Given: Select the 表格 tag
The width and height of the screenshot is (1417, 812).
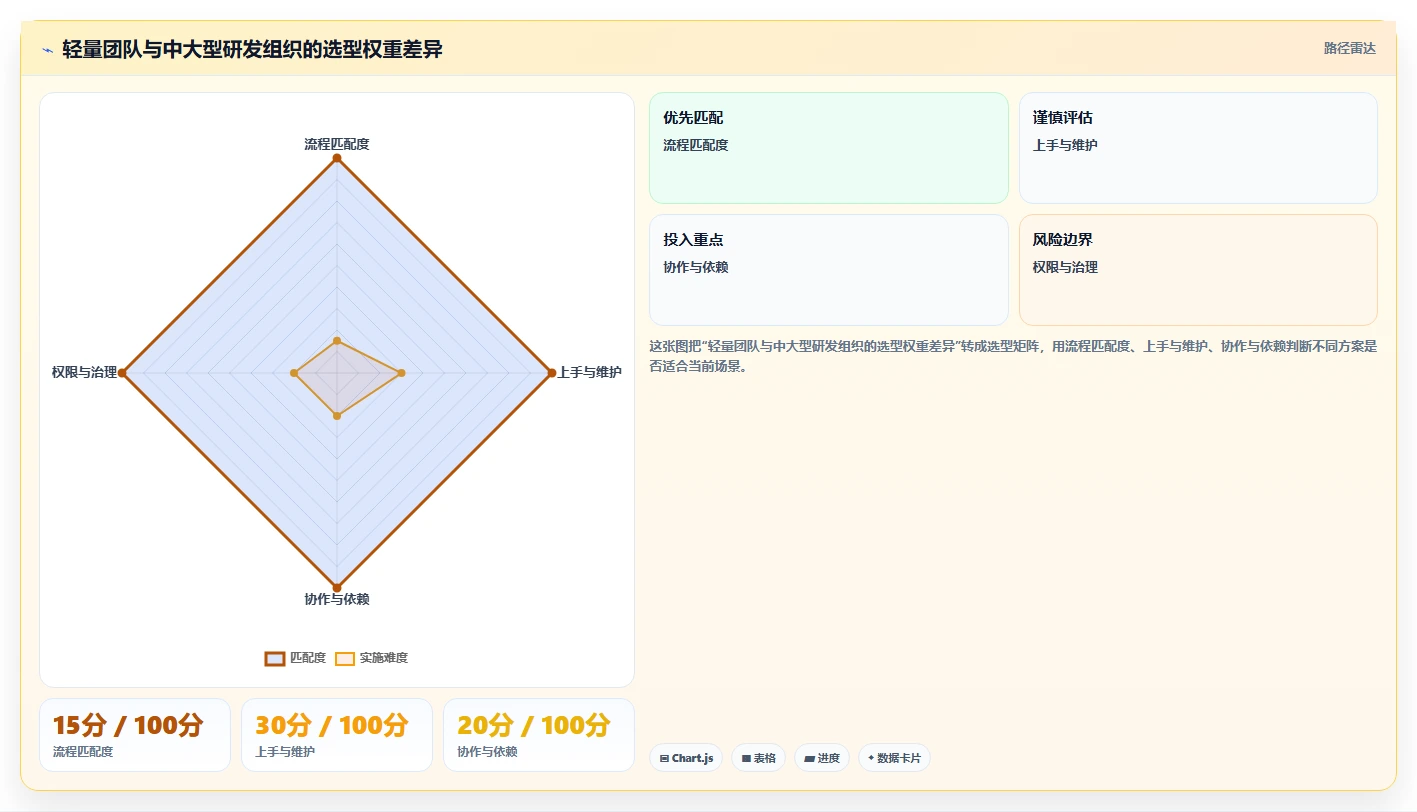Looking at the screenshot, I should click(758, 758).
